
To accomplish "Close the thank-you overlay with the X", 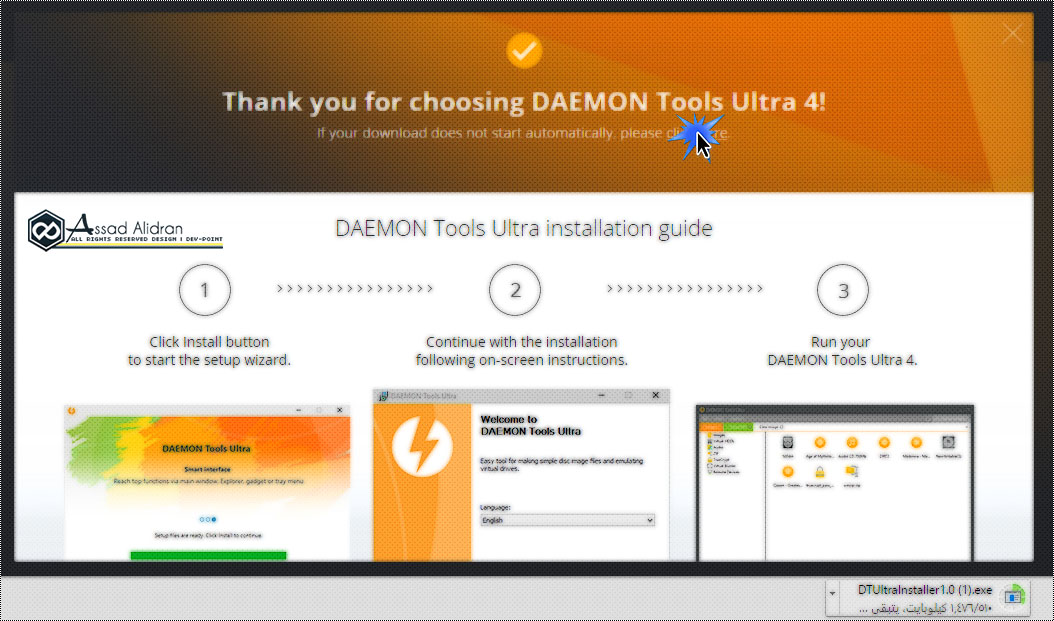I will click(x=1012, y=33).
